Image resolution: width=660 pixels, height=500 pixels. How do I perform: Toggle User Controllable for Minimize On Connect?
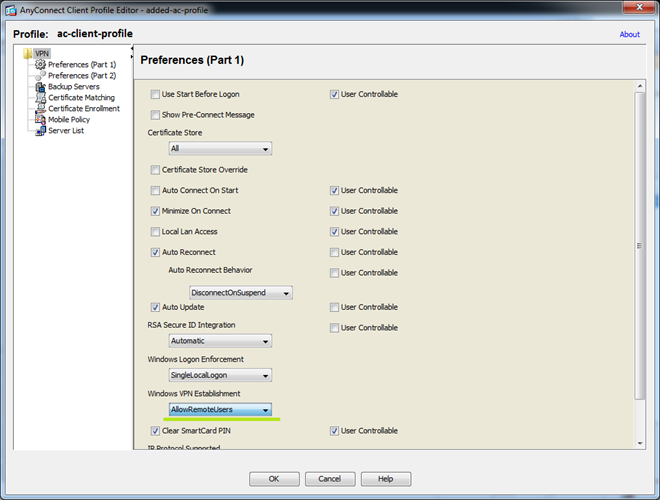[334, 211]
